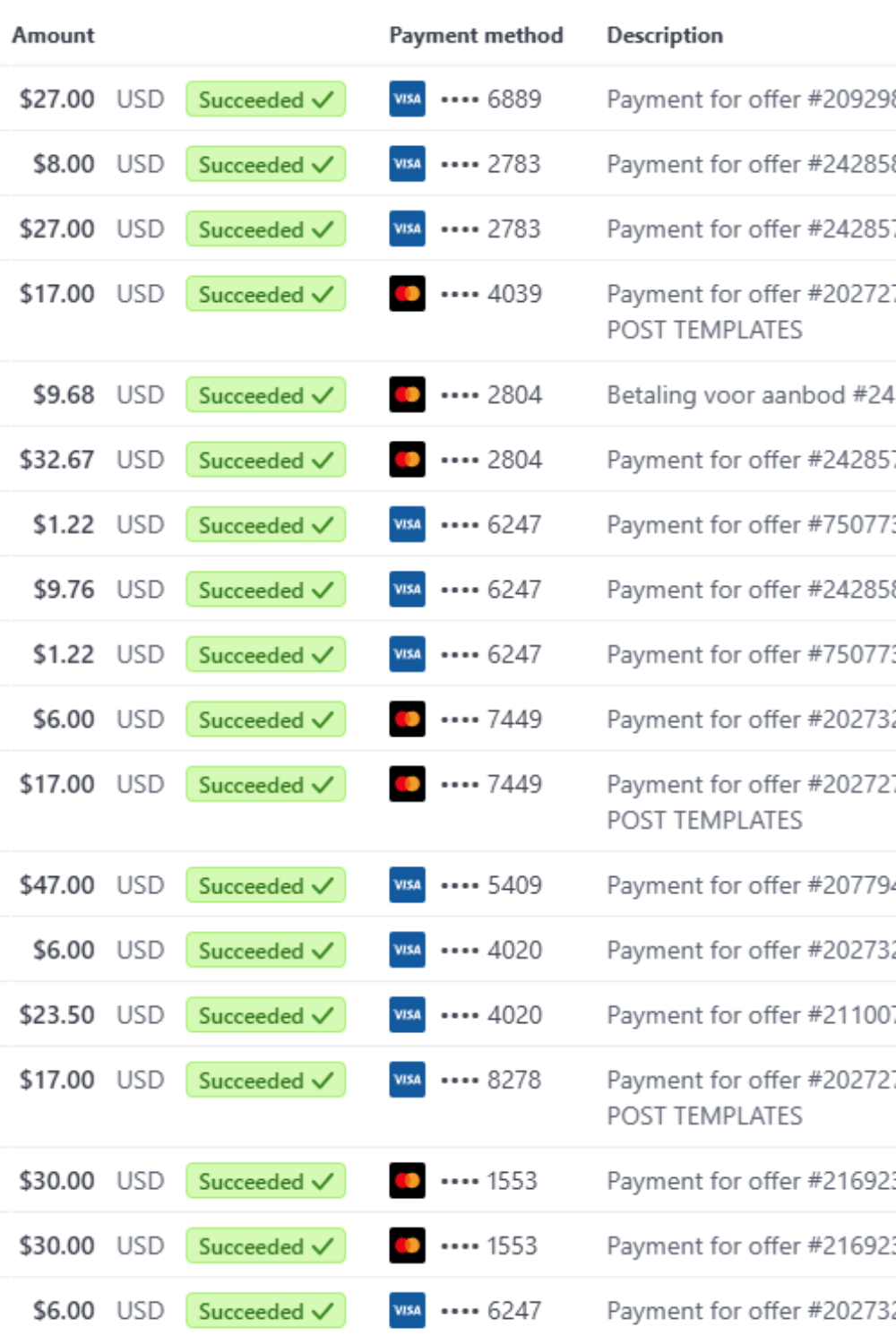Click the Visa icon on the $9.76 payment
The image size is (896, 1344).
[408, 590]
